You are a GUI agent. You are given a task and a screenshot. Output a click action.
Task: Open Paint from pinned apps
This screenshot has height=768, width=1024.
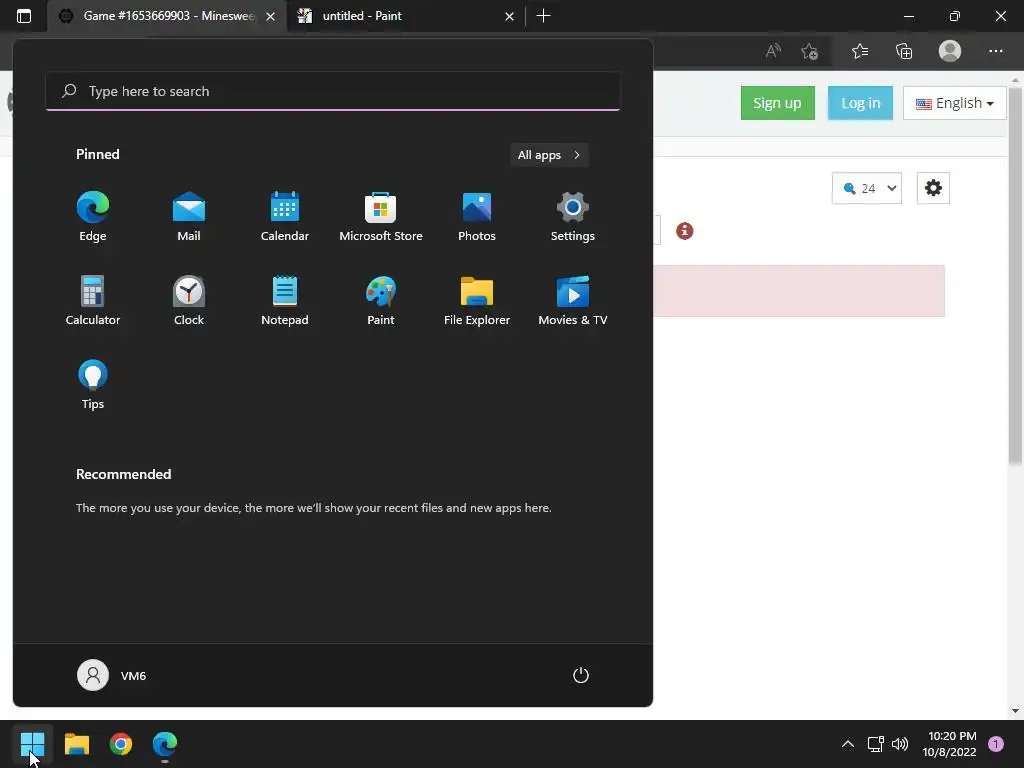tap(381, 300)
